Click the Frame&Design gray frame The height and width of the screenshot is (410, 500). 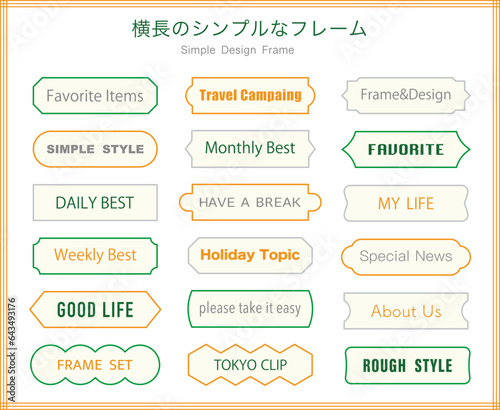[406, 96]
